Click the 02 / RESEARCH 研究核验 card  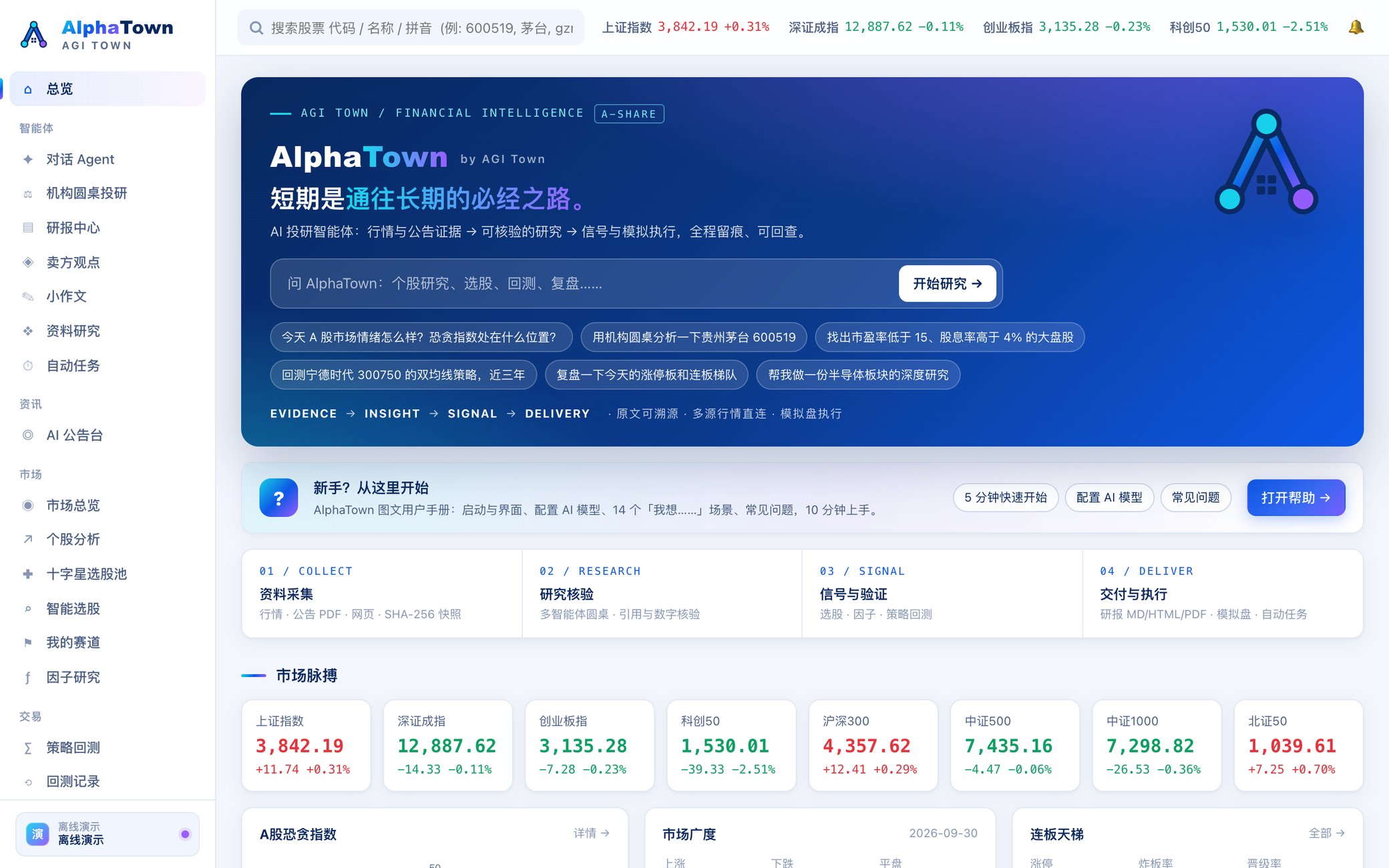[662, 594]
